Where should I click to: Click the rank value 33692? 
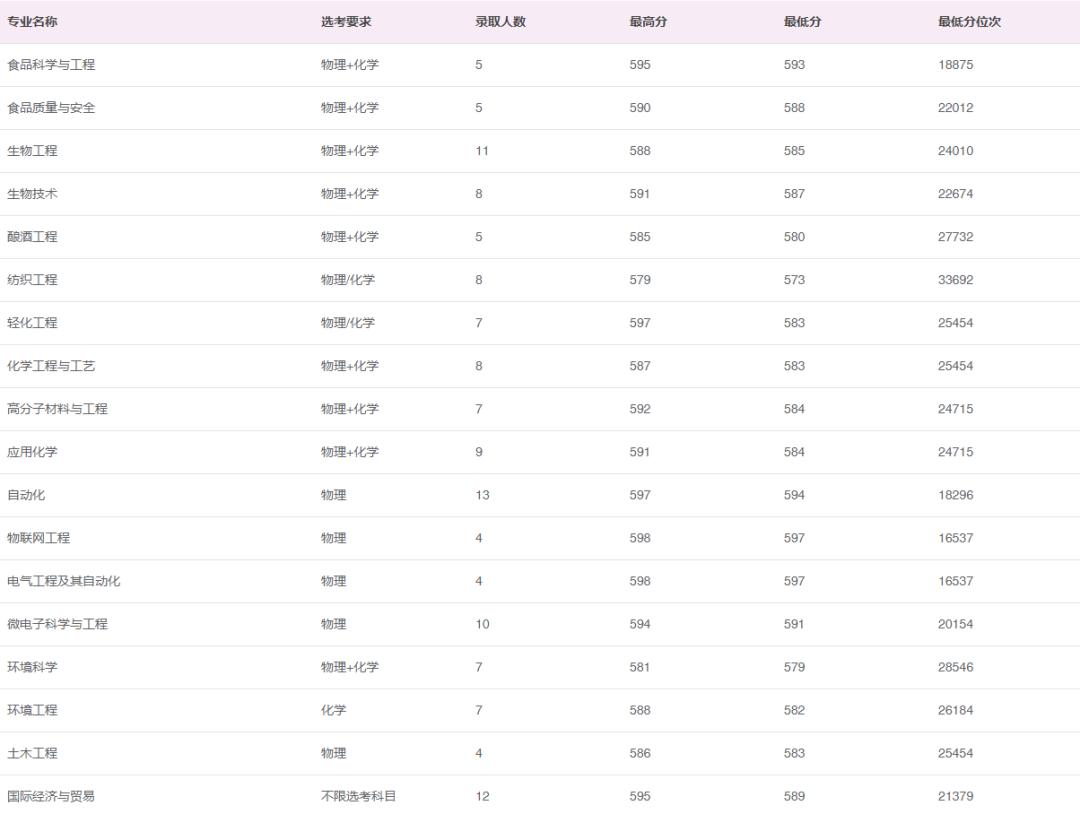point(955,280)
